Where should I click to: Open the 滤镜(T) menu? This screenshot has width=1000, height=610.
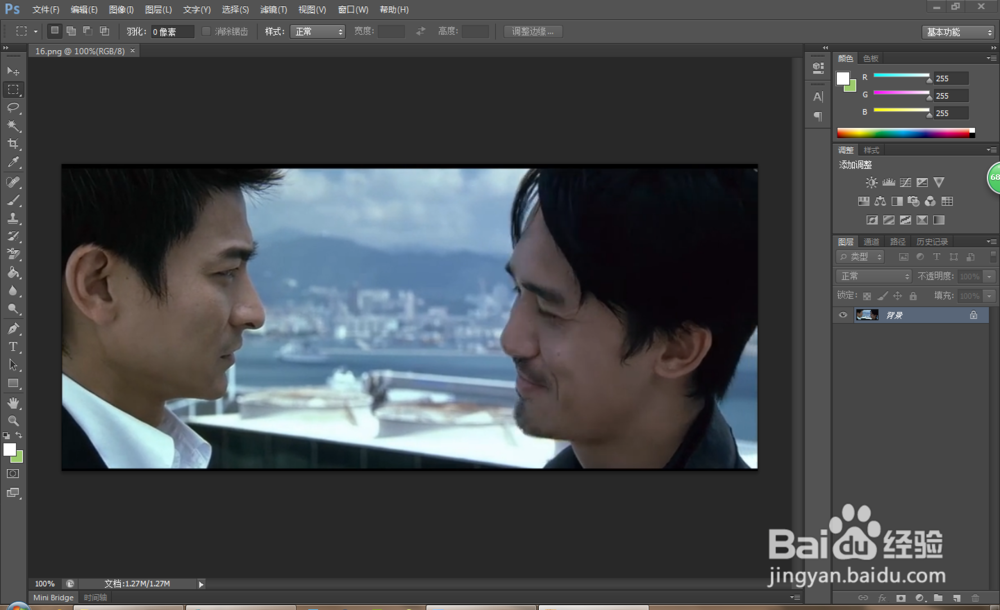click(x=274, y=10)
